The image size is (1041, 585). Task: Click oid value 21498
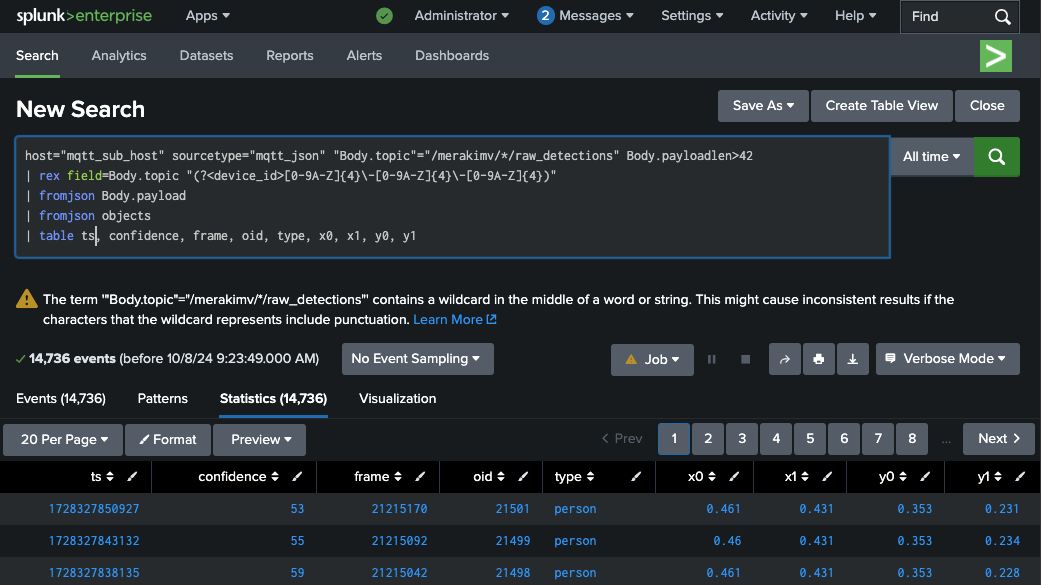tap(513, 573)
